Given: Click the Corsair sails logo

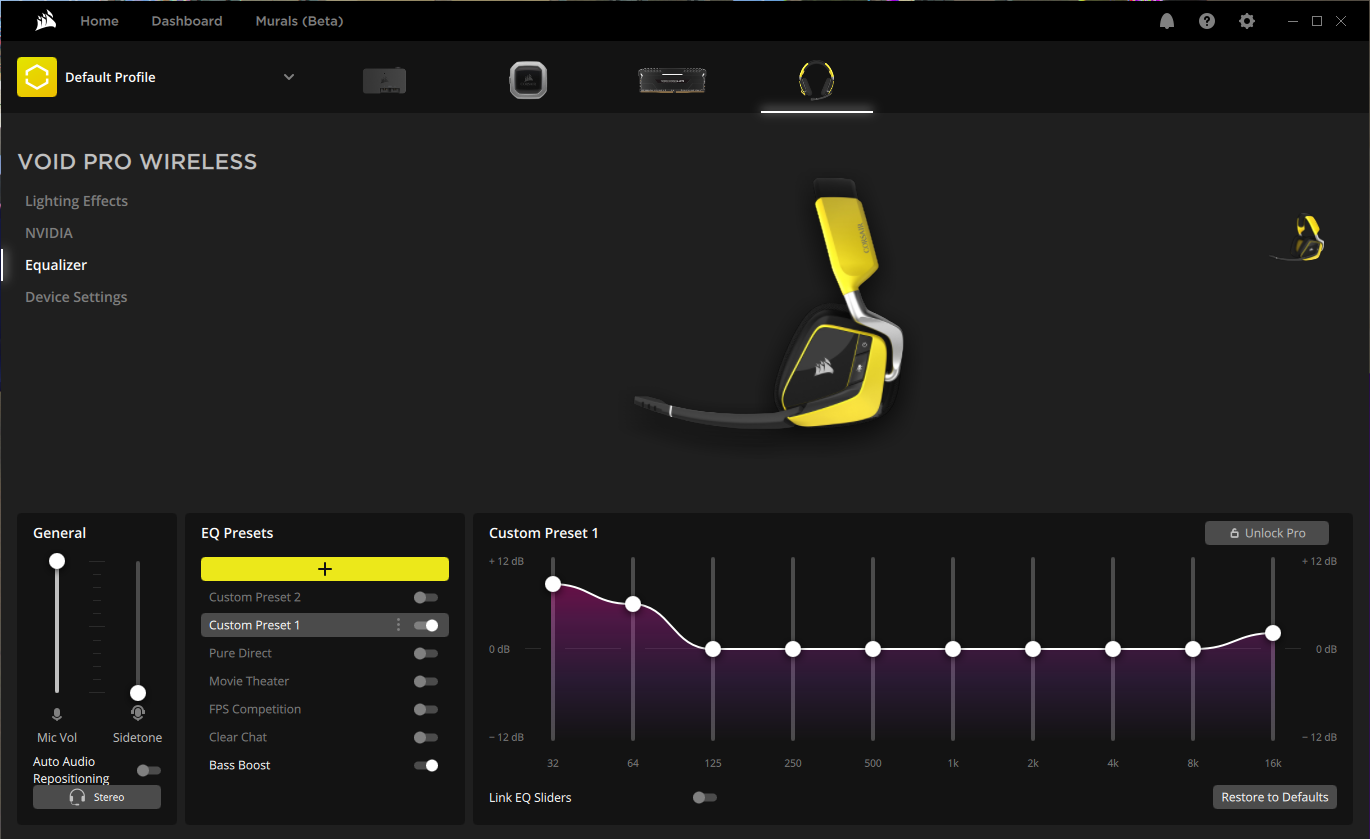Looking at the screenshot, I should (x=45, y=21).
